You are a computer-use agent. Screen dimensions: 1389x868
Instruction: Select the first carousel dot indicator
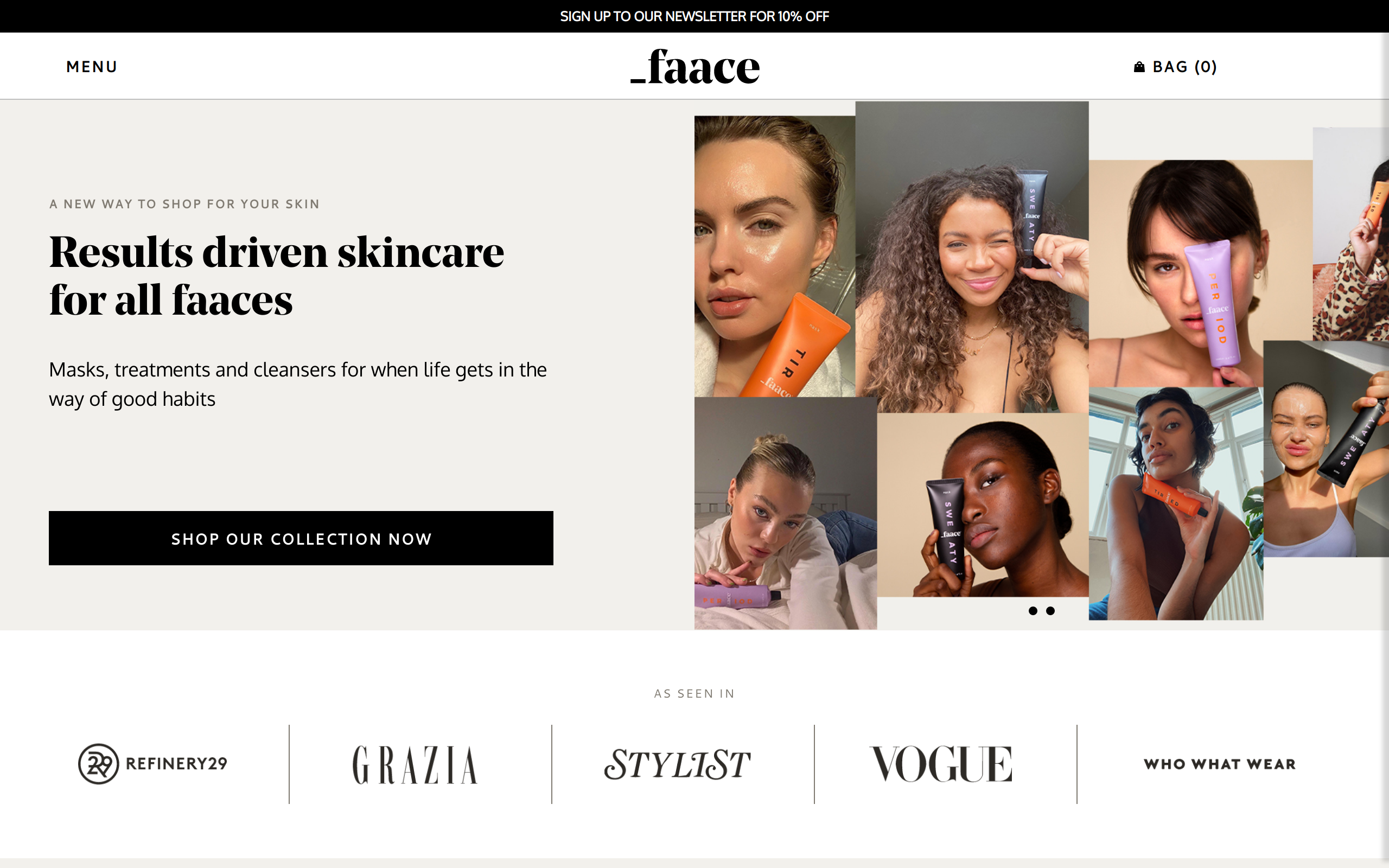1033,611
